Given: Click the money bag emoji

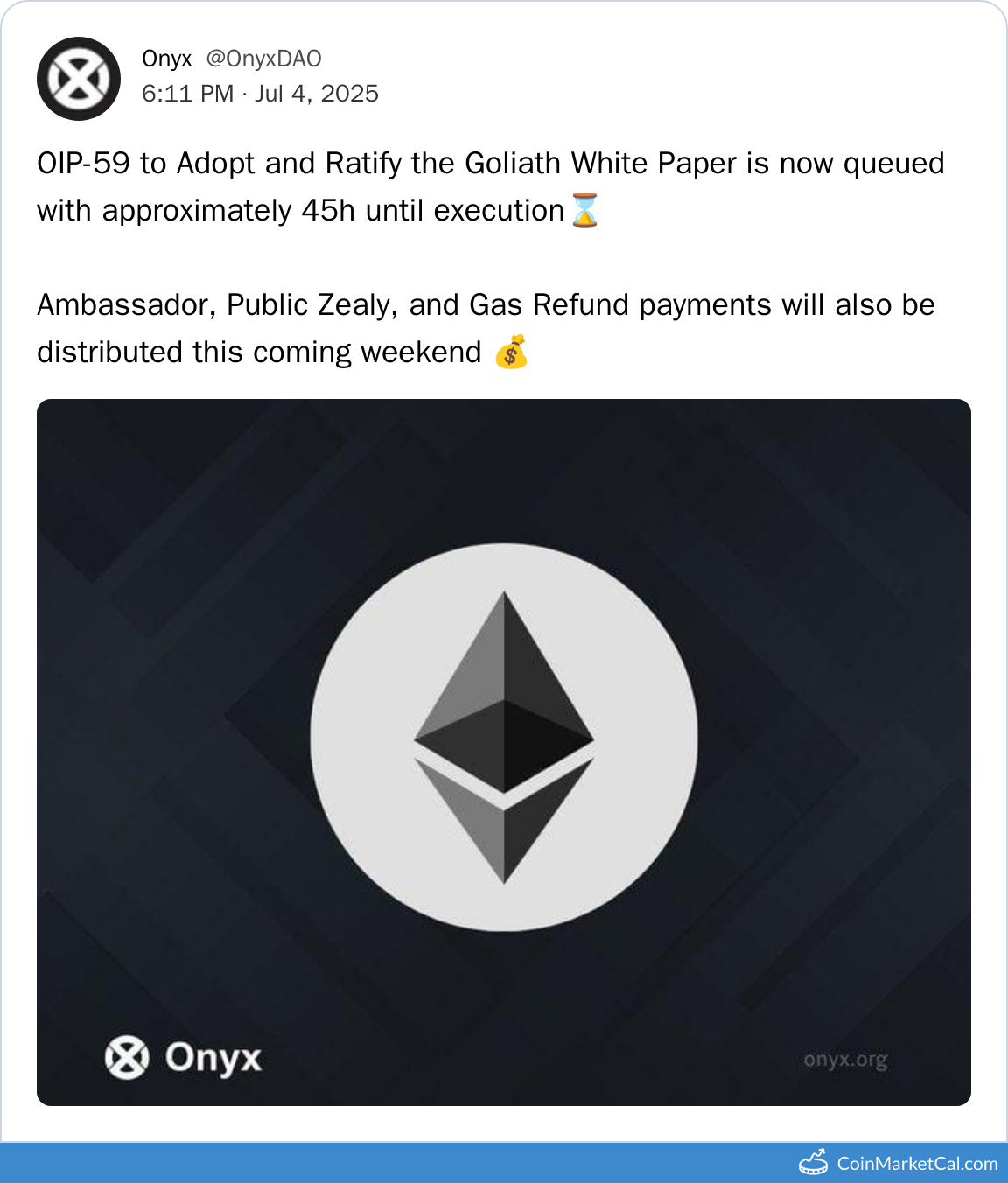Looking at the screenshot, I should pos(511,352).
